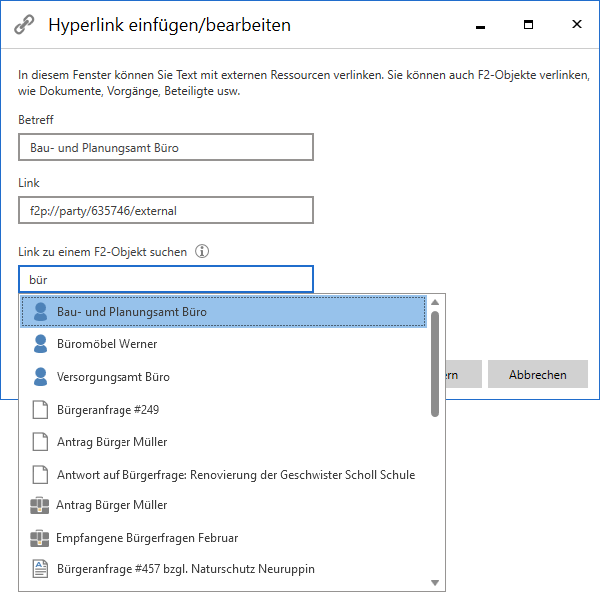
Task: Maximize the Hyperlink dialog window
Action: pos(528,25)
